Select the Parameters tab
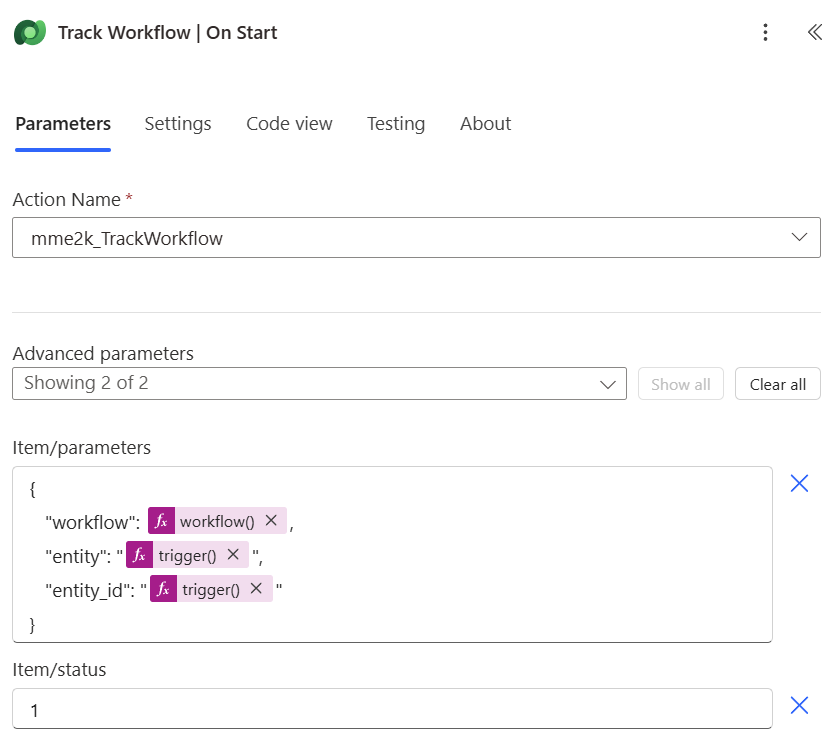Viewport: 828px width, 738px height. click(x=63, y=124)
